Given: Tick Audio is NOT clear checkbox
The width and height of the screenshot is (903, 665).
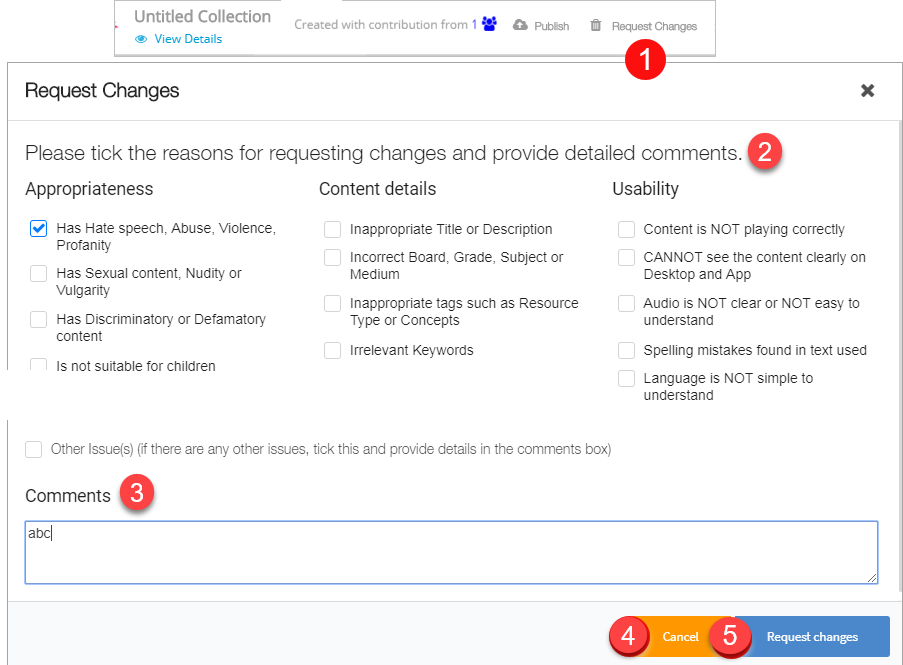Looking at the screenshot, I should 626,304.
